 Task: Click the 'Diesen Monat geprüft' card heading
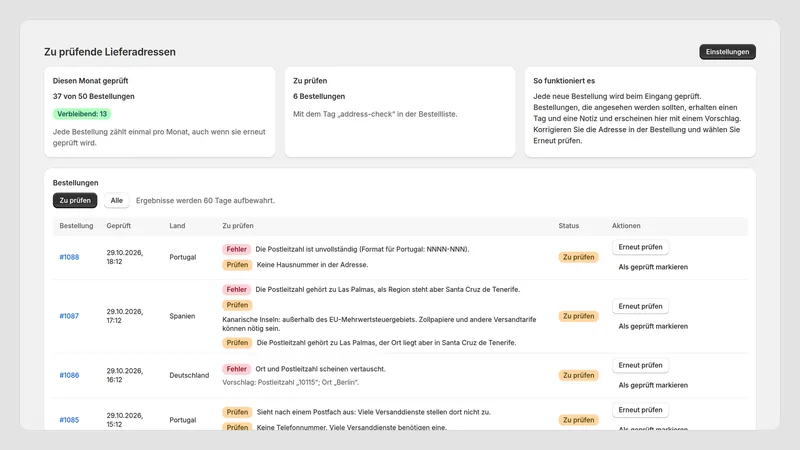[90, 81]
